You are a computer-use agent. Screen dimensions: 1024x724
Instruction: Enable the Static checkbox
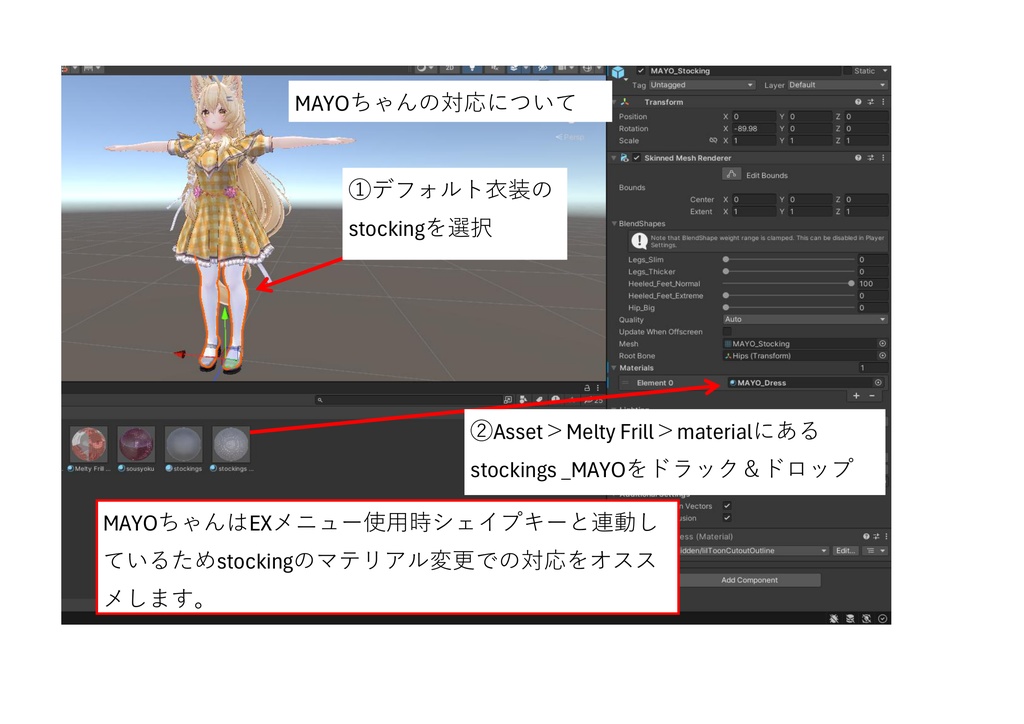pyautogui.click(x=846, y=71)
